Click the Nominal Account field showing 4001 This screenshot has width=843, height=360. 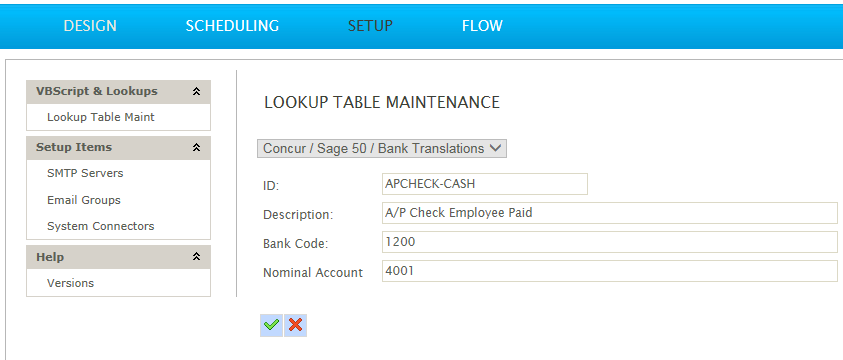[610, 271]
